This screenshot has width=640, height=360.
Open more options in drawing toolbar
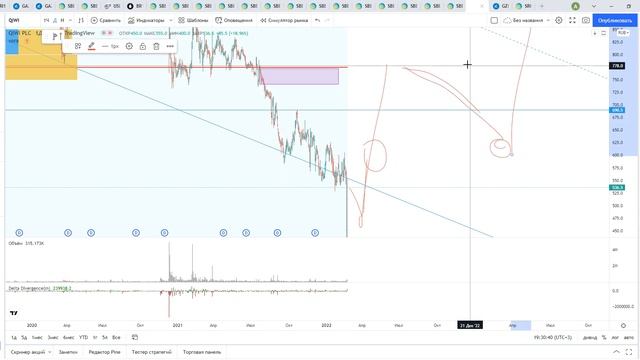click(x=170, y=46)
